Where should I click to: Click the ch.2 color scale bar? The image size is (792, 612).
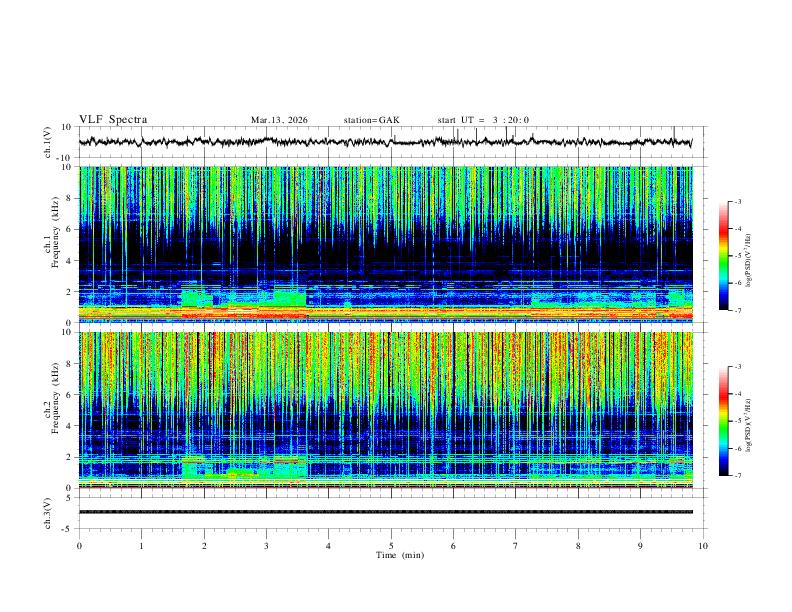[x=724, y=421]
